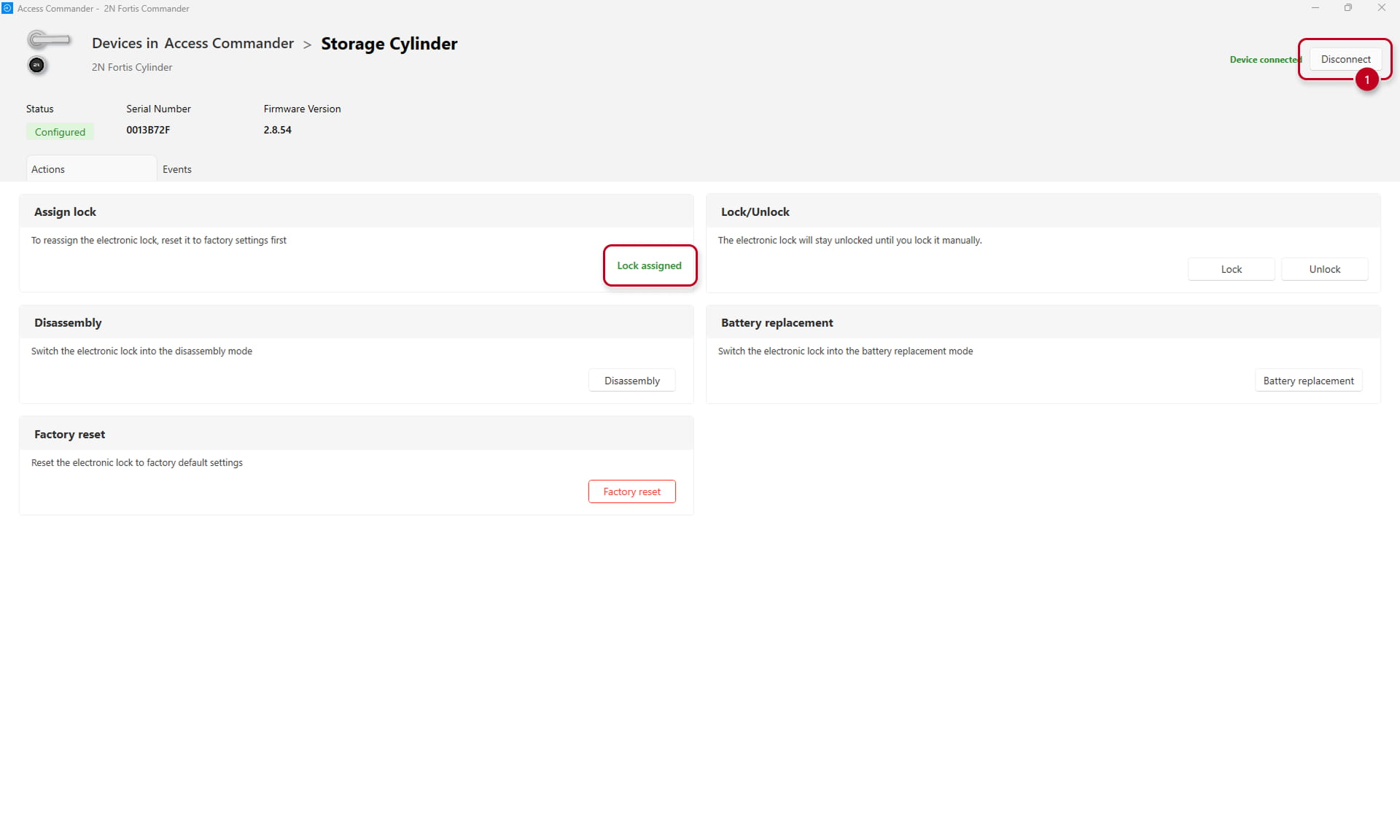
Task: Click the Configured status badge
Action: pos(60,132)
